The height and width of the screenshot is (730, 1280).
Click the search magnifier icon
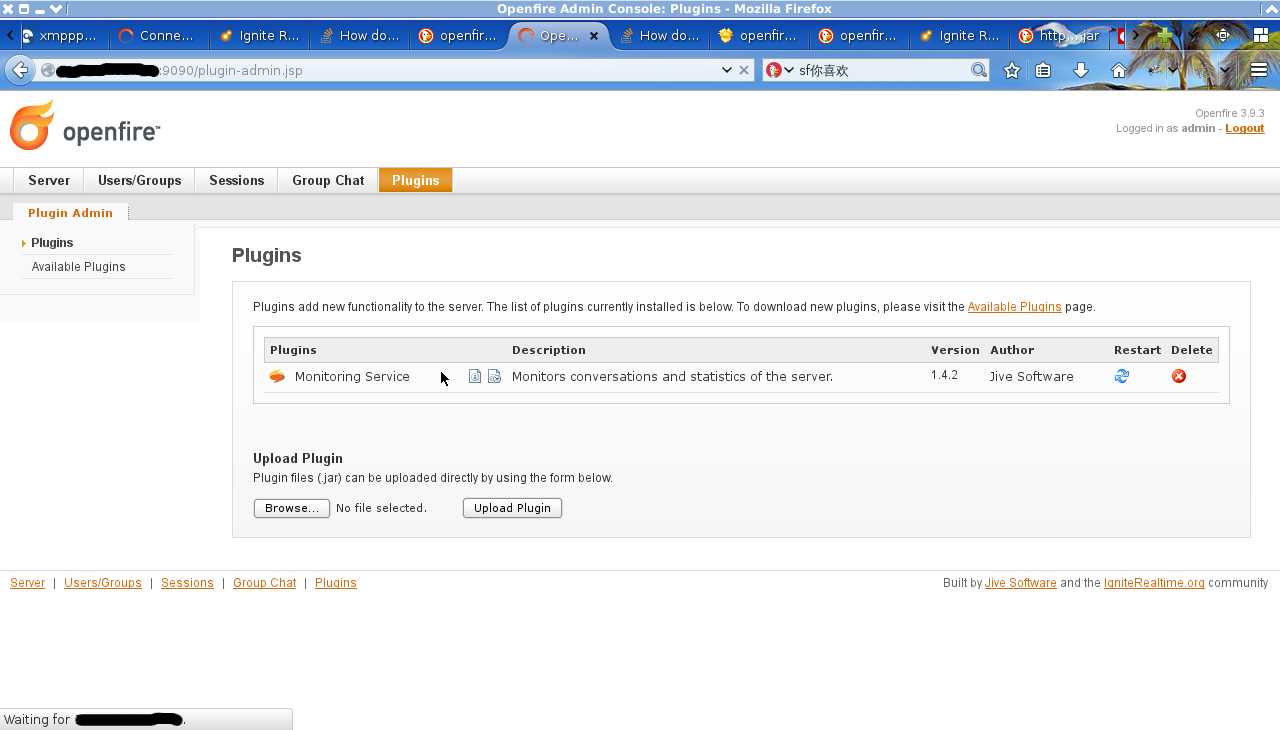point(979,70)
